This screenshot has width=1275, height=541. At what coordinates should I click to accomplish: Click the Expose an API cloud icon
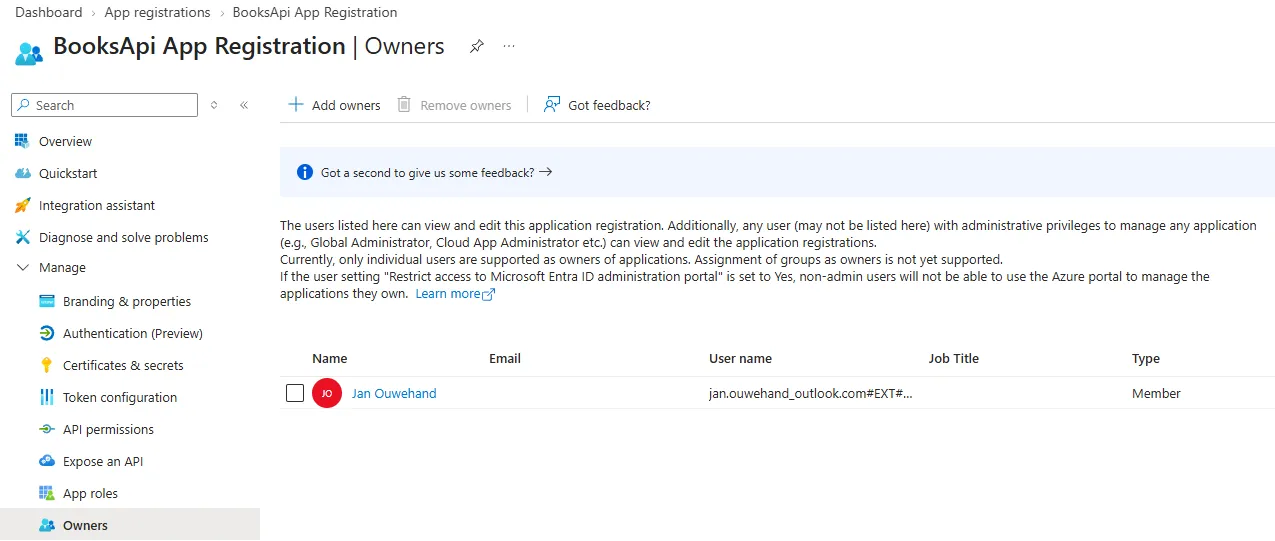(46, 461)
